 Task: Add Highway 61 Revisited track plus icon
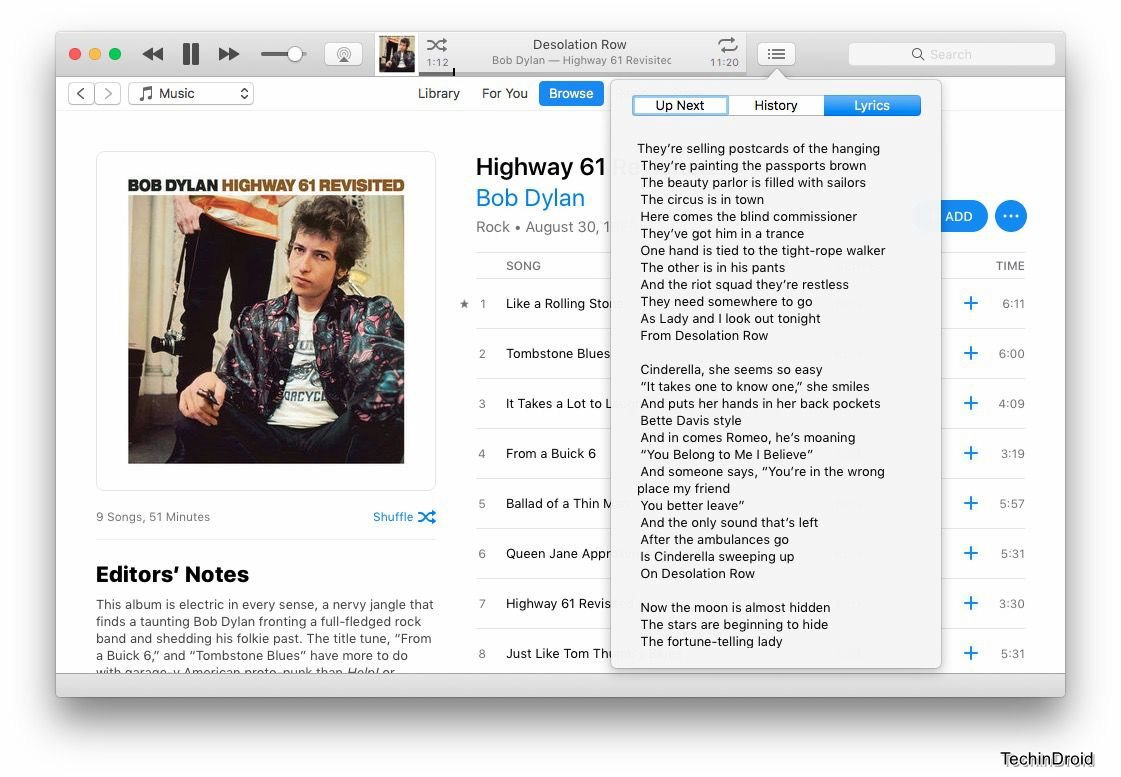pyautogui.click(x=971, y=603)
